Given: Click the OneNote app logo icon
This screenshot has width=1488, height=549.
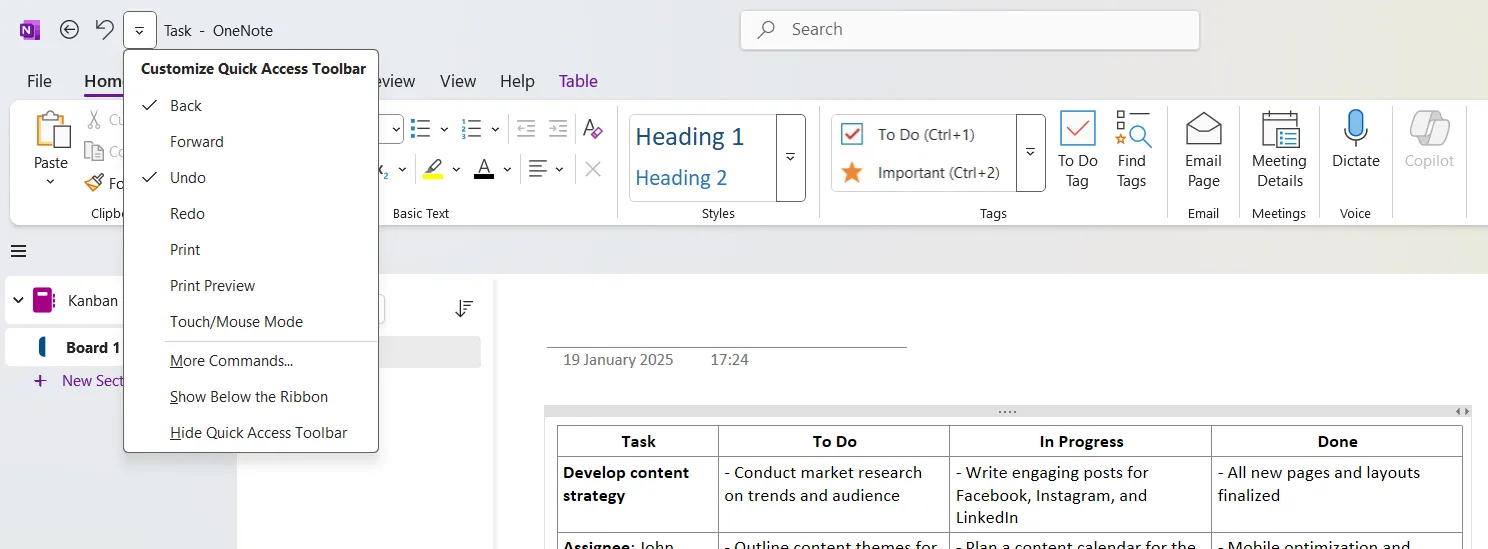Looking at the screenshot, I should click(x=30, y=30).
